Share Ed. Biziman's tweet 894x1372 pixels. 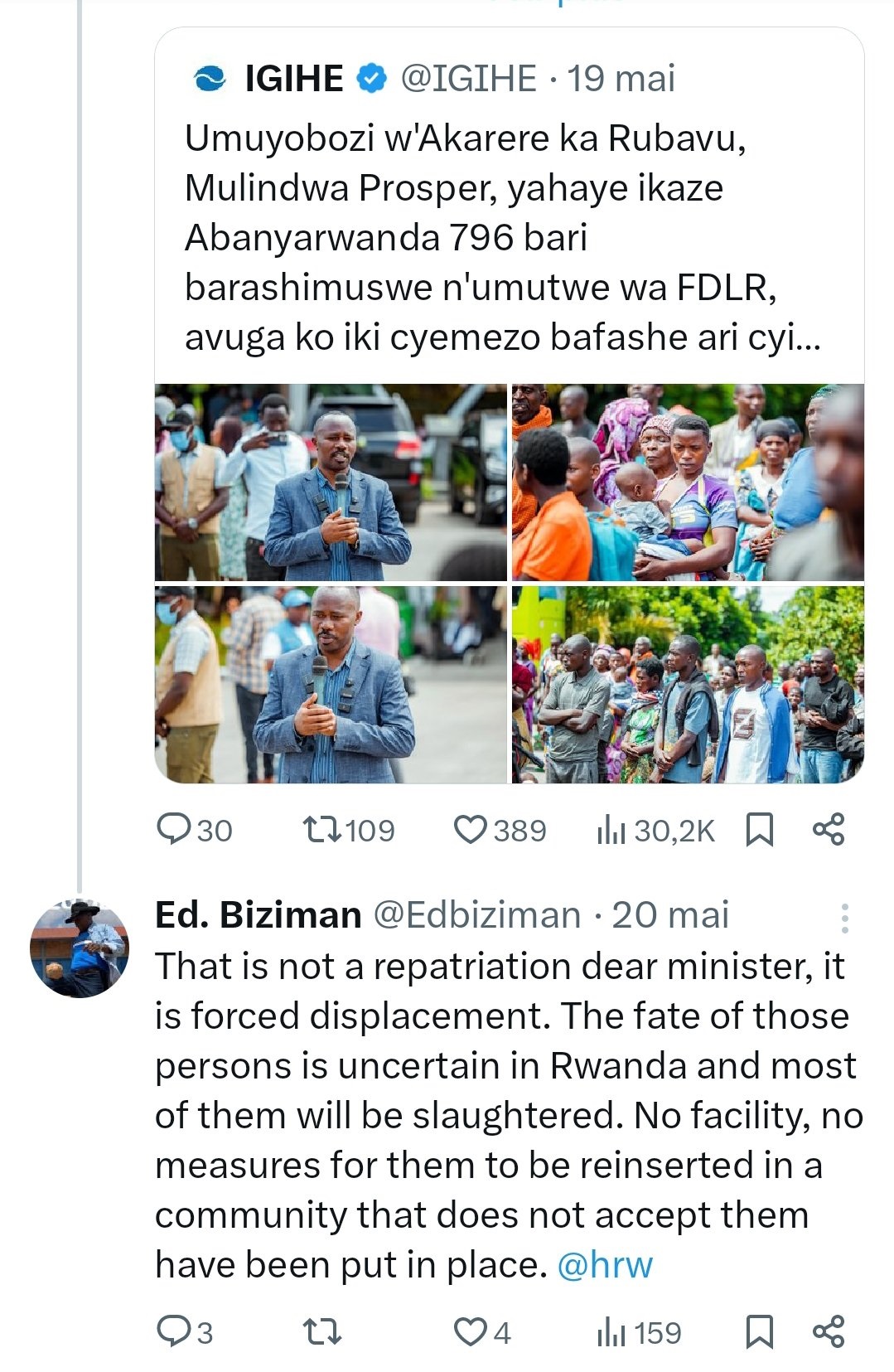point(828,1332)
